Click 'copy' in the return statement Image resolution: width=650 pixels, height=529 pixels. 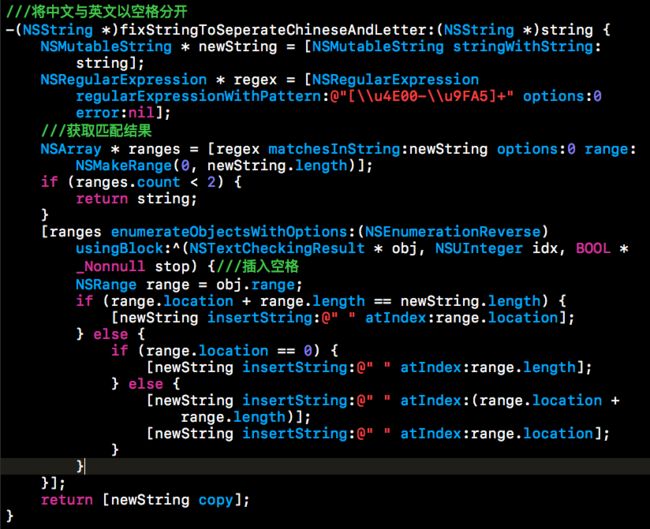(216, 500)
